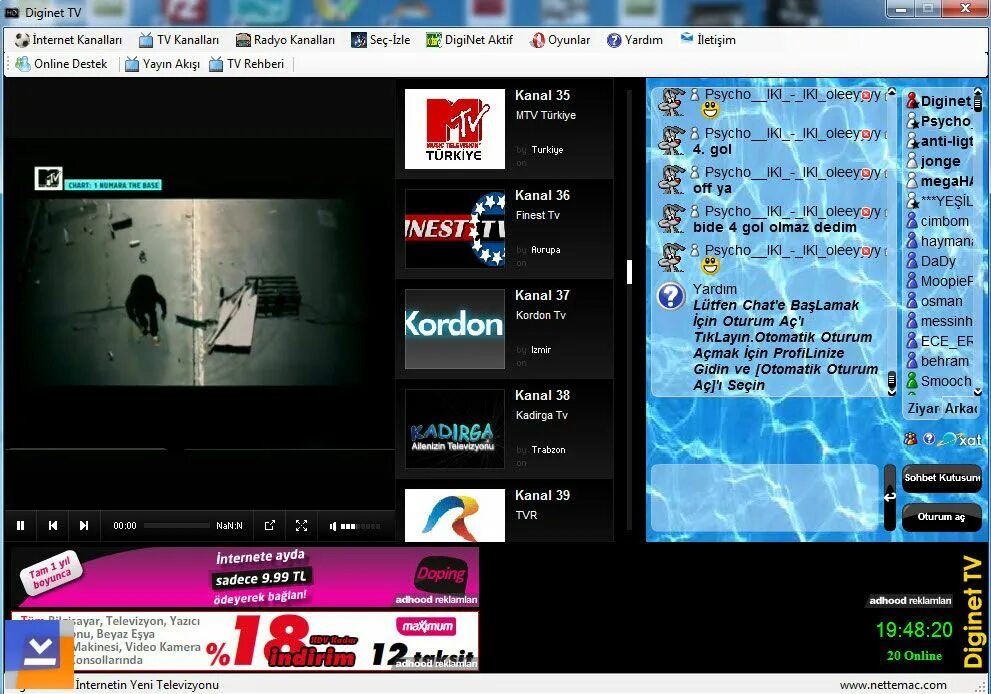
Task: Click the avatar beside 'off ya' message
Action: (671, 180)
